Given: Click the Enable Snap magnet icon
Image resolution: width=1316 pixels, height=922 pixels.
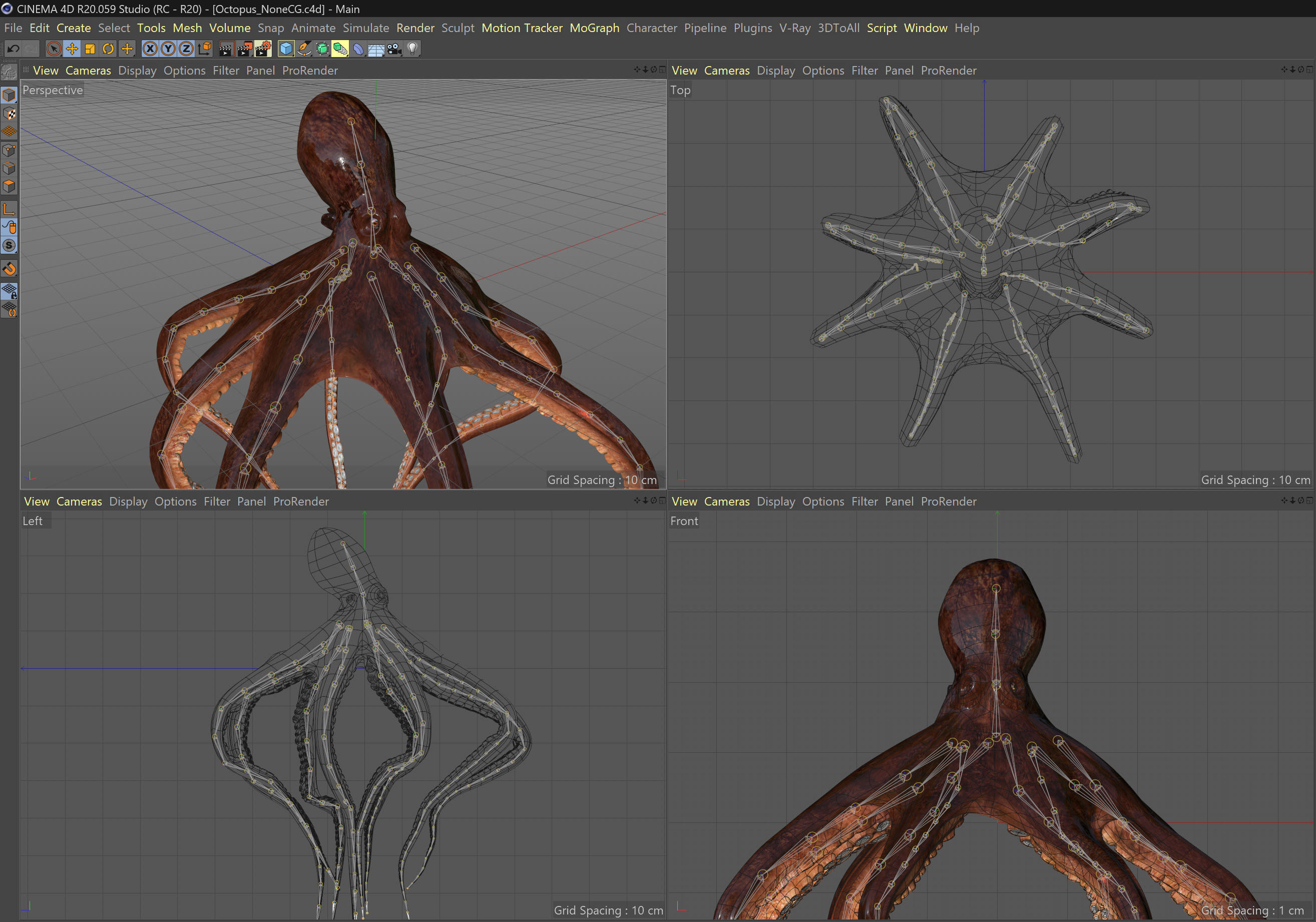Looking at the screenshot, I should coord(9,268).
